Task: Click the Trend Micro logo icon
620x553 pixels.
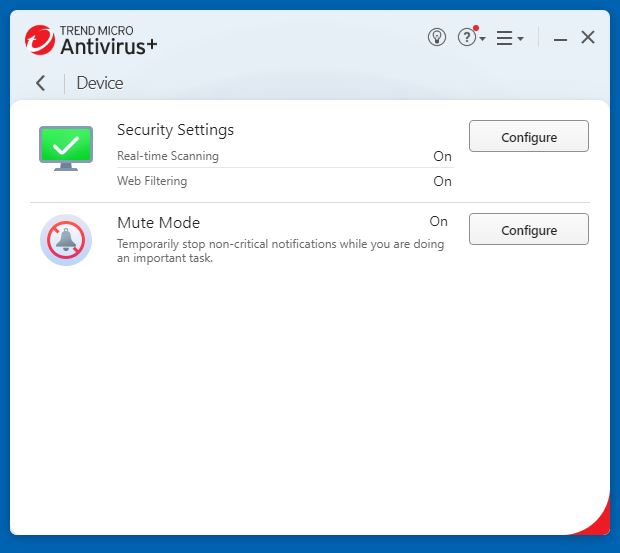Action: tap(40, 40)
